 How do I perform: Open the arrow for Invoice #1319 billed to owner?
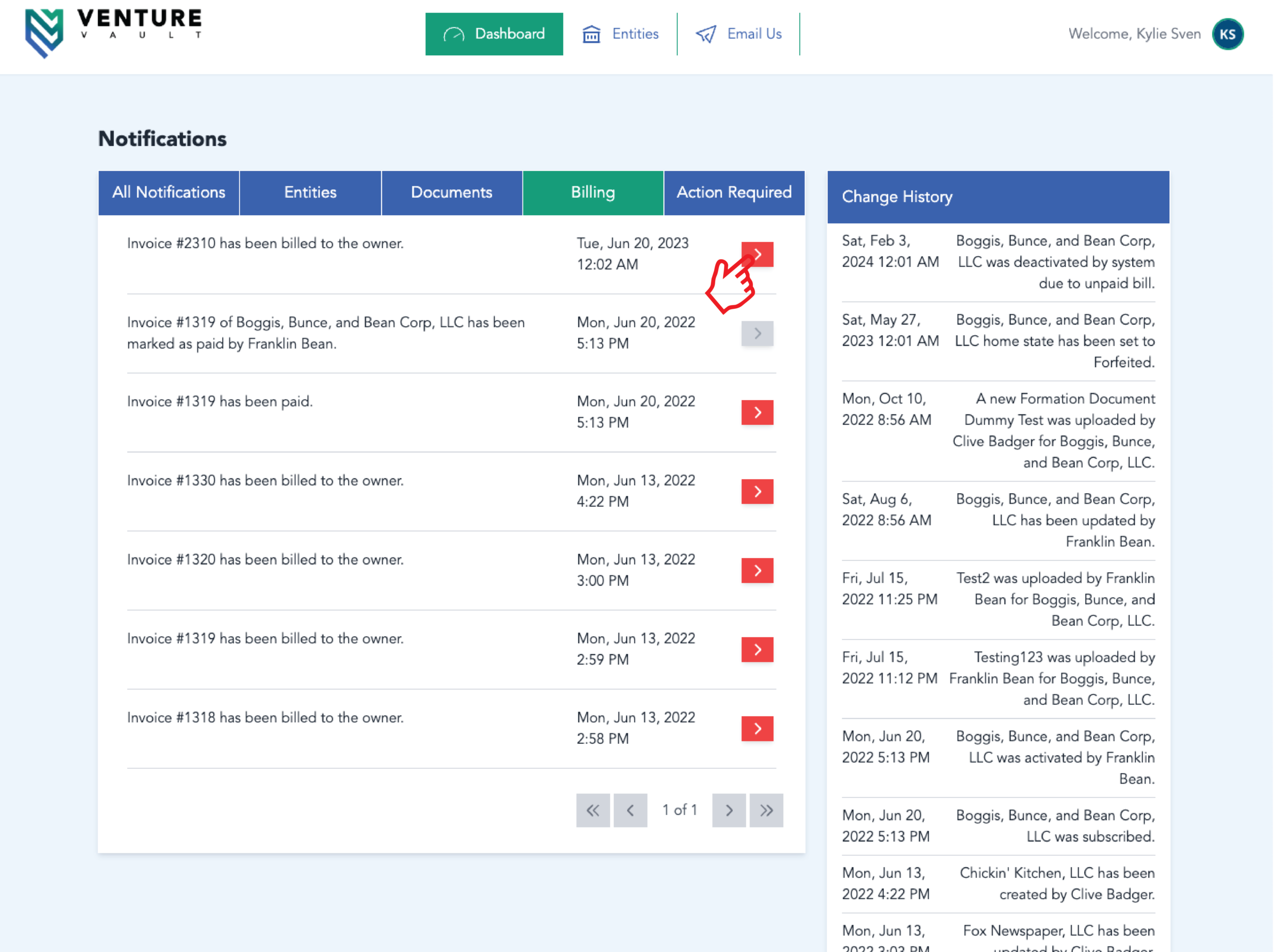(757, 650)
